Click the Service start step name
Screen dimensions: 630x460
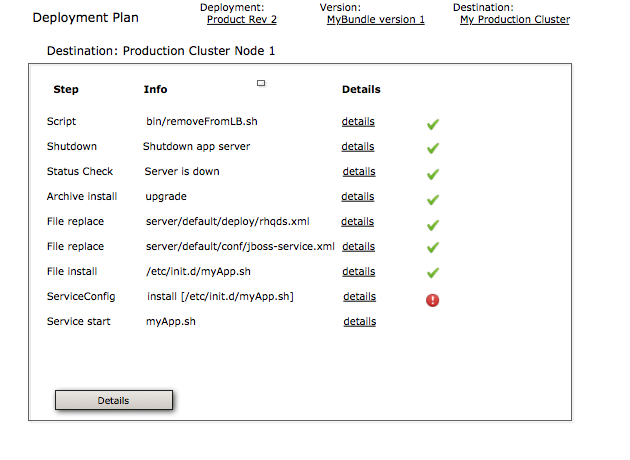click(x=79, y=321)
